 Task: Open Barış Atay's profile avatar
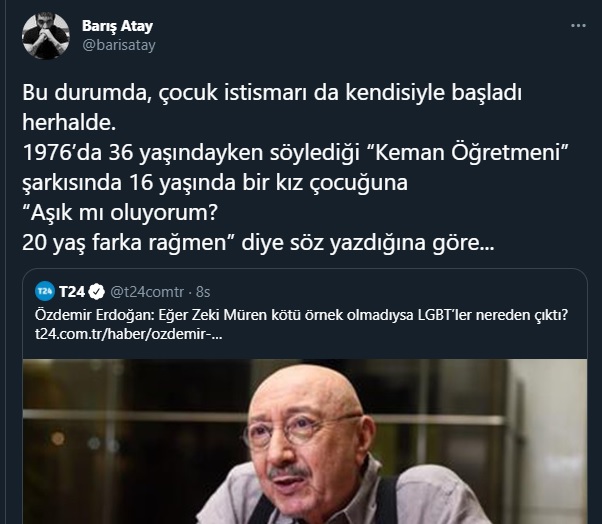coord(46,36)
